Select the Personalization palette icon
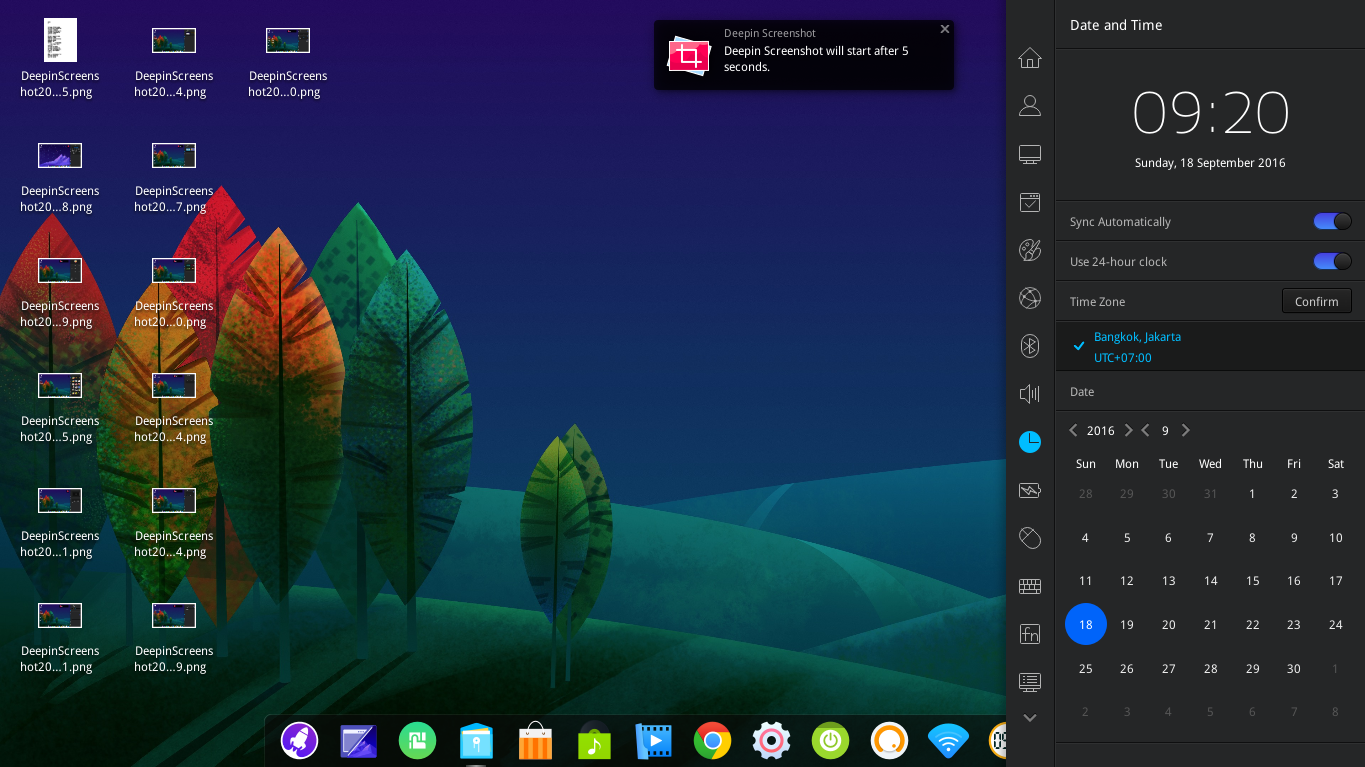This screenshot has width=1365, height=767. point(1029,250)
